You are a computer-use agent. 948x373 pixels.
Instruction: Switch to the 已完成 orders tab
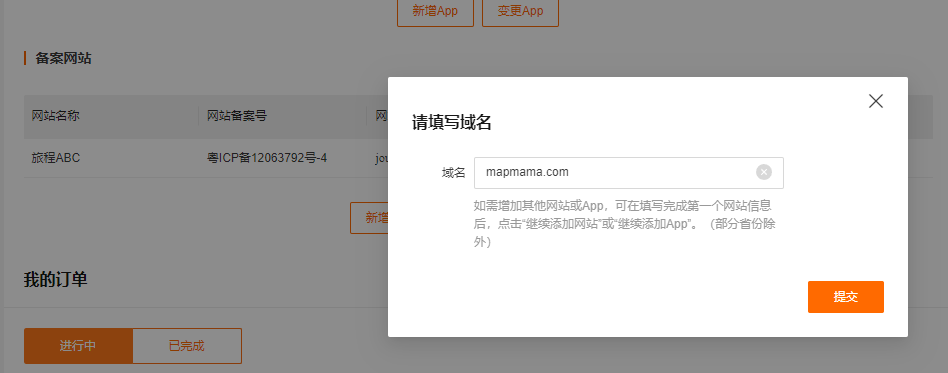[x=187, y=346]
